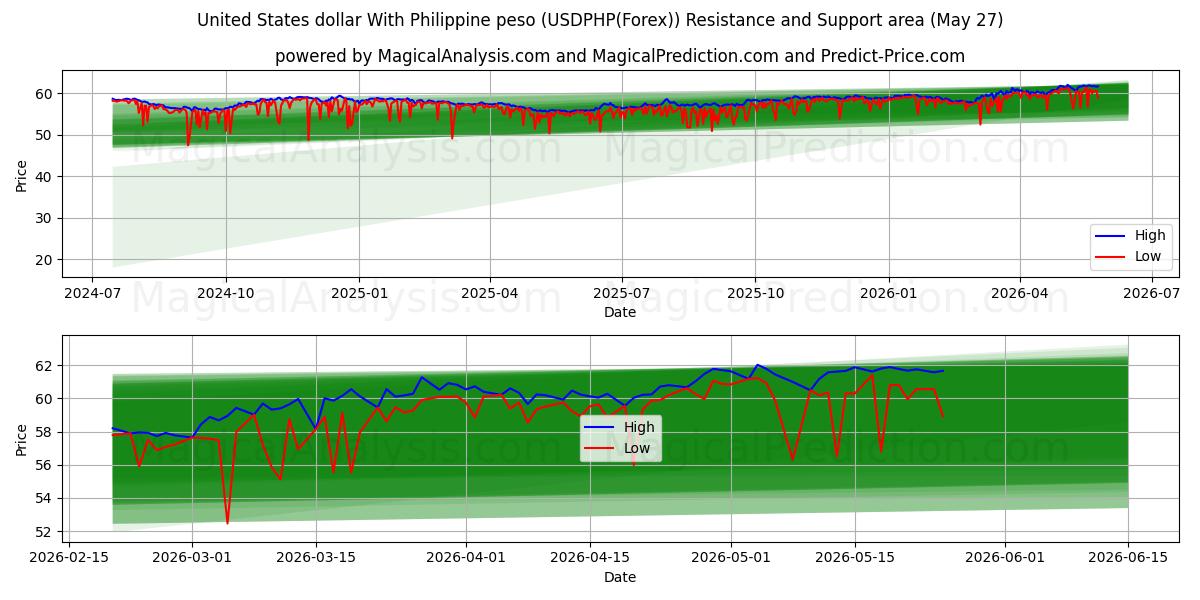Click the top chart 'Price' y-axis label
This screenshot has height=600, width=1200.
point(22,174)
